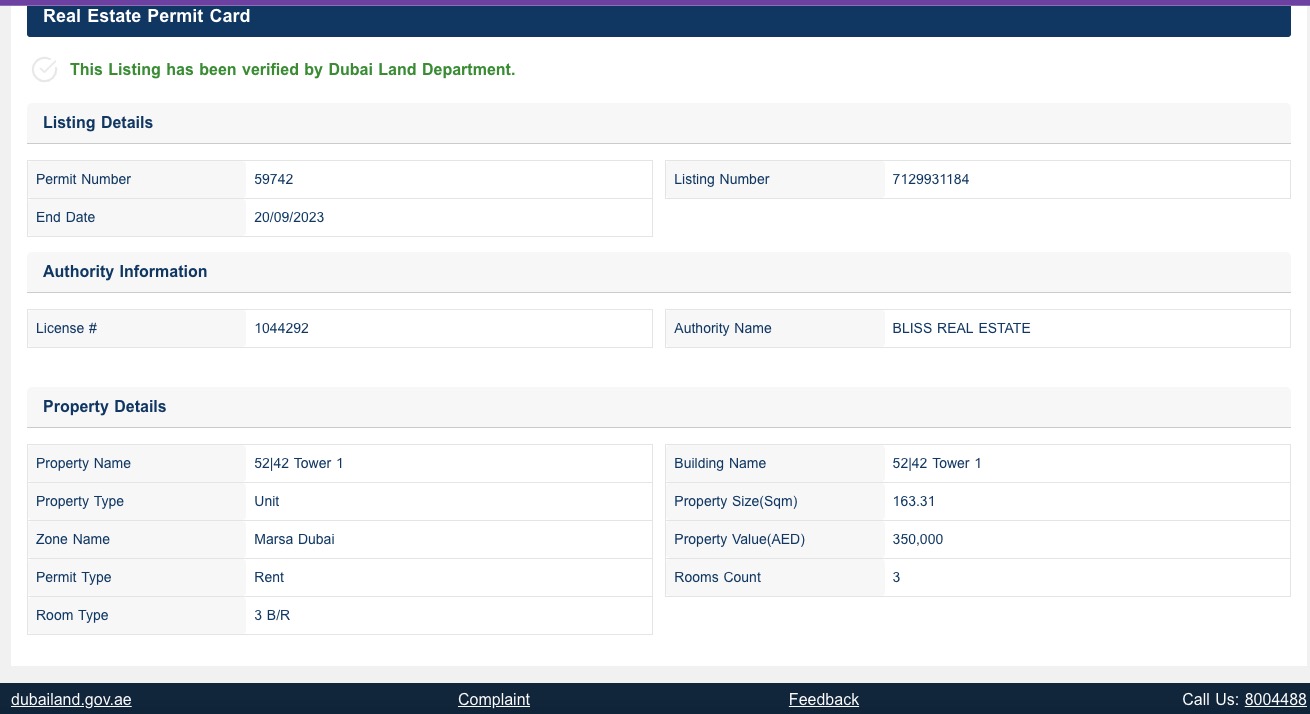Screen dimensions: 1310x714
Task: Click the Real Estate Permit Card header
Action: (146, 16)
